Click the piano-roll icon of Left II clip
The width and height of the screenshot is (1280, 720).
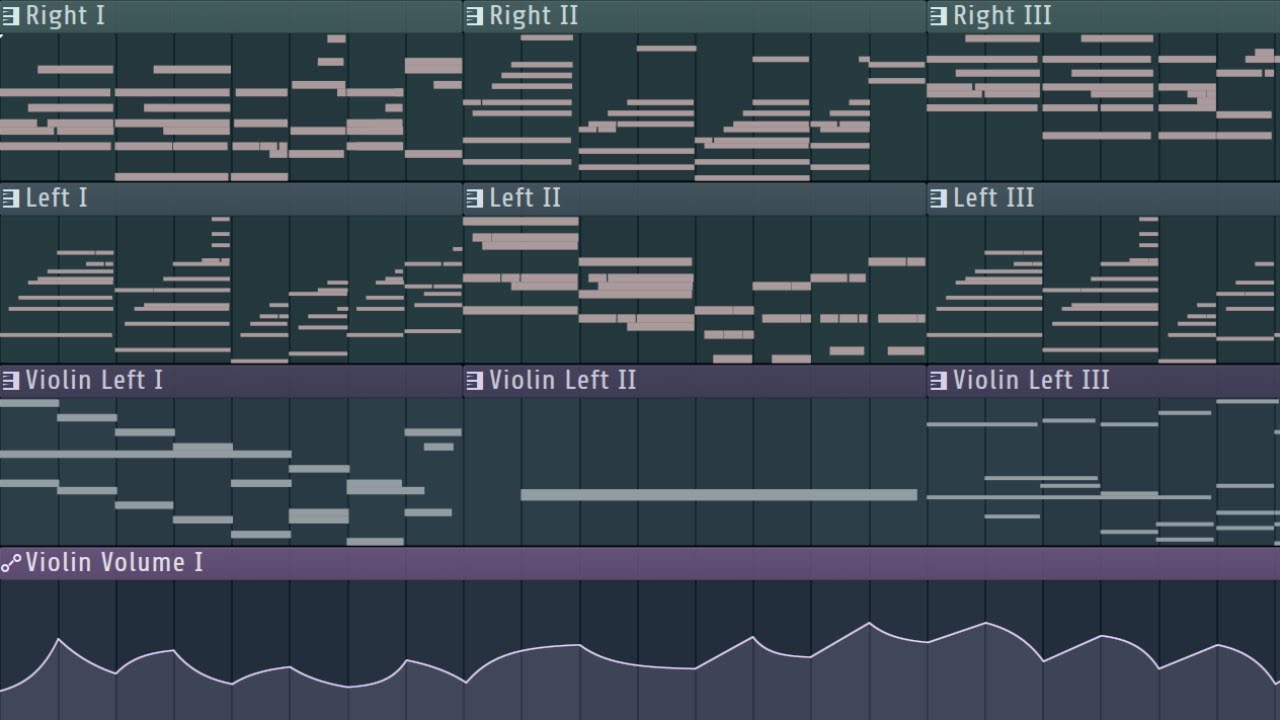(x=474, y=199)
